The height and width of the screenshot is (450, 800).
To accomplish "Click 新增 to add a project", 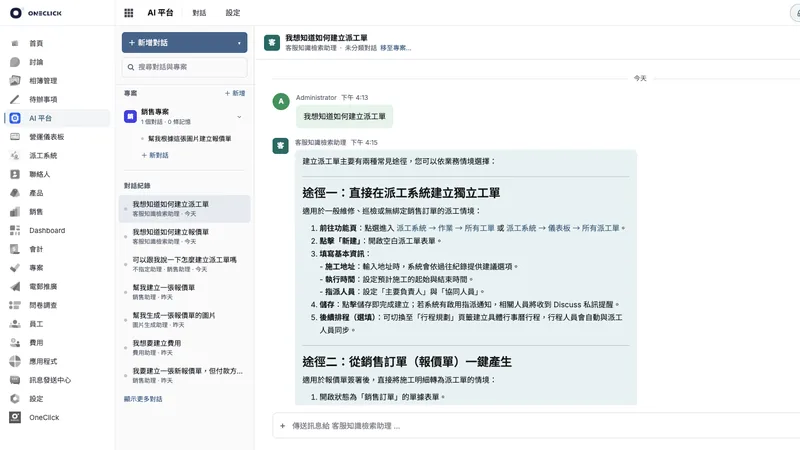I will point(235,93).
